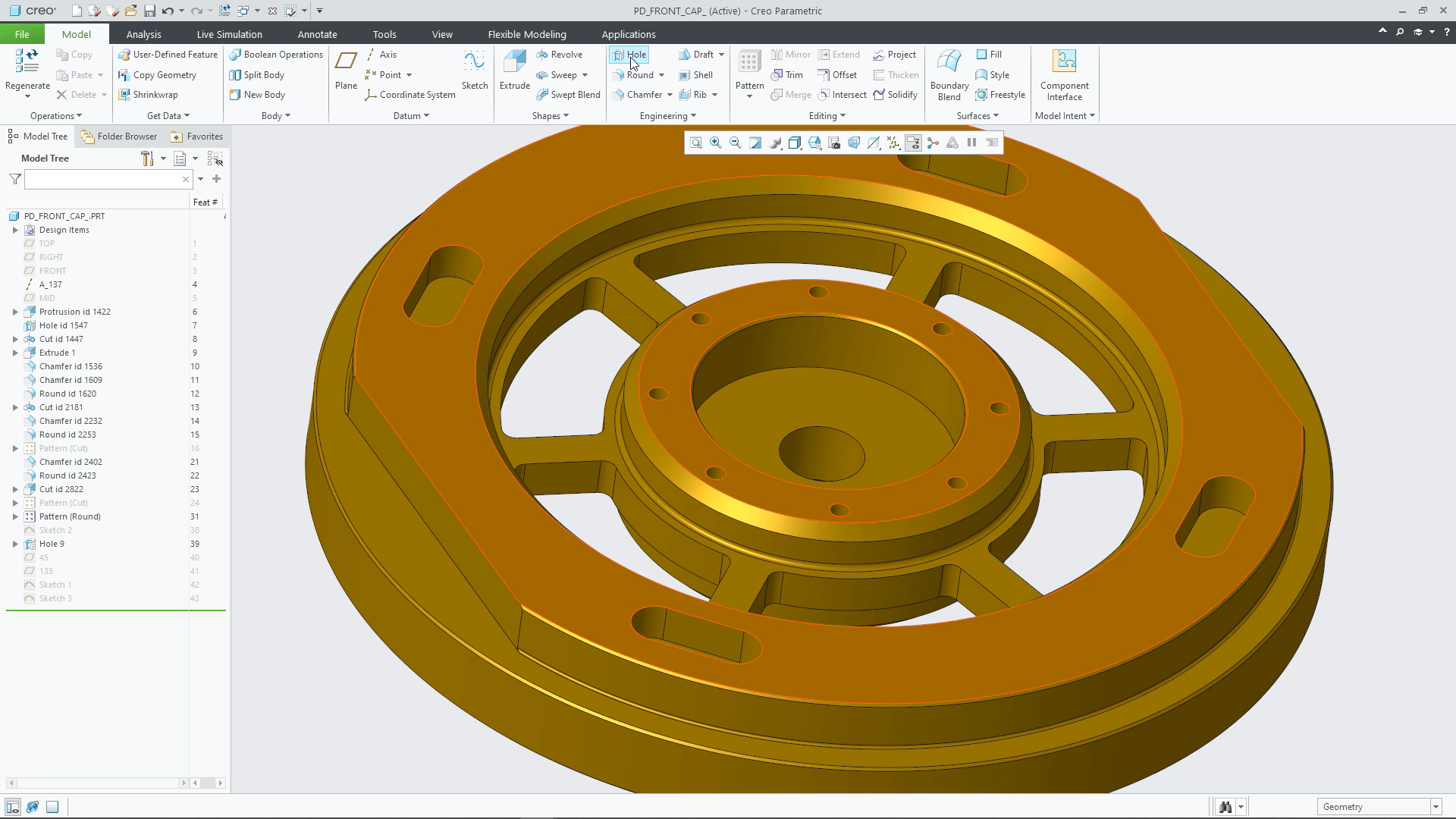
Task: Toggle main window view in status bar
Action: pos(52,807)
